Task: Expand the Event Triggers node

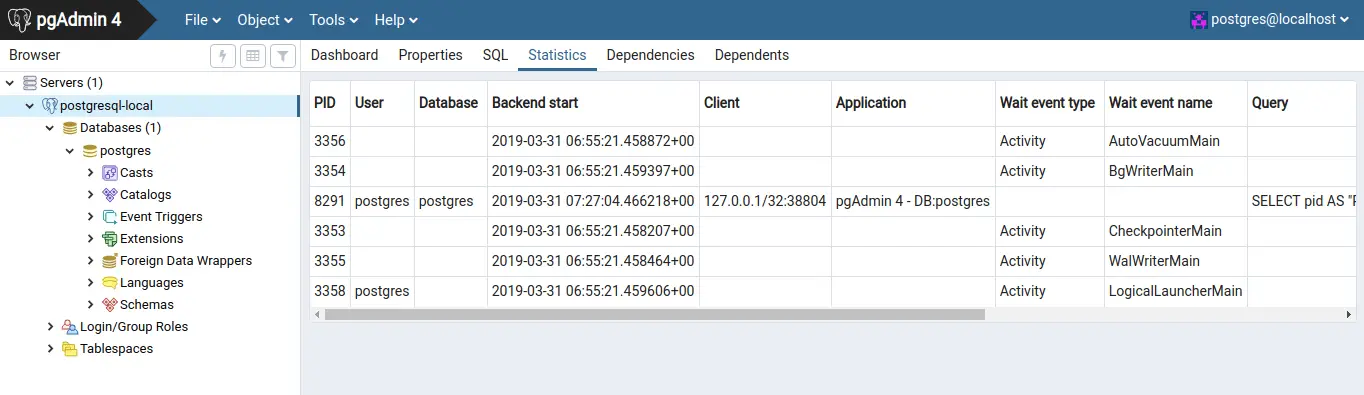Action: [x=90, y=217]
